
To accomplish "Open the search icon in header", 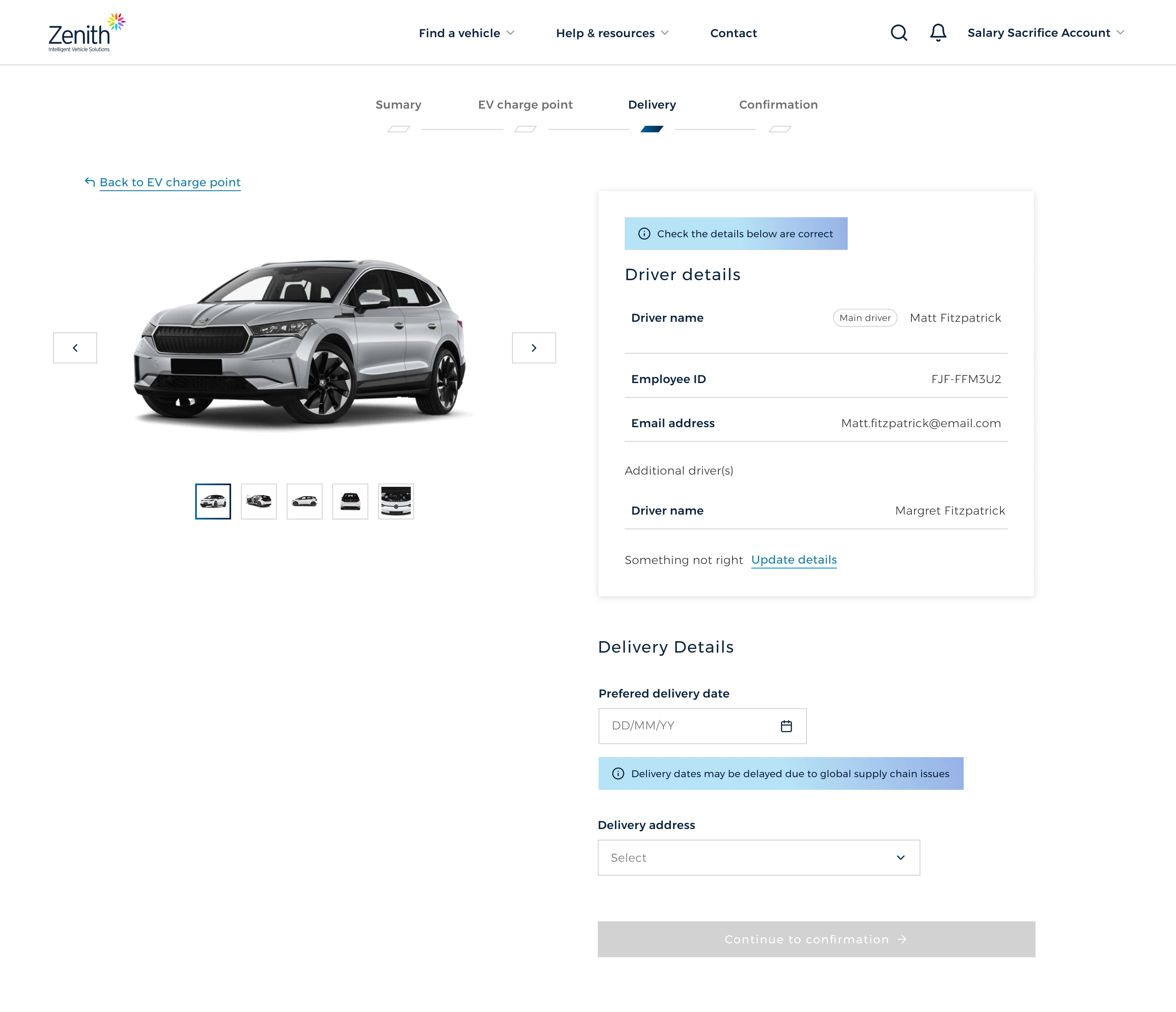I will pos(898,33).
